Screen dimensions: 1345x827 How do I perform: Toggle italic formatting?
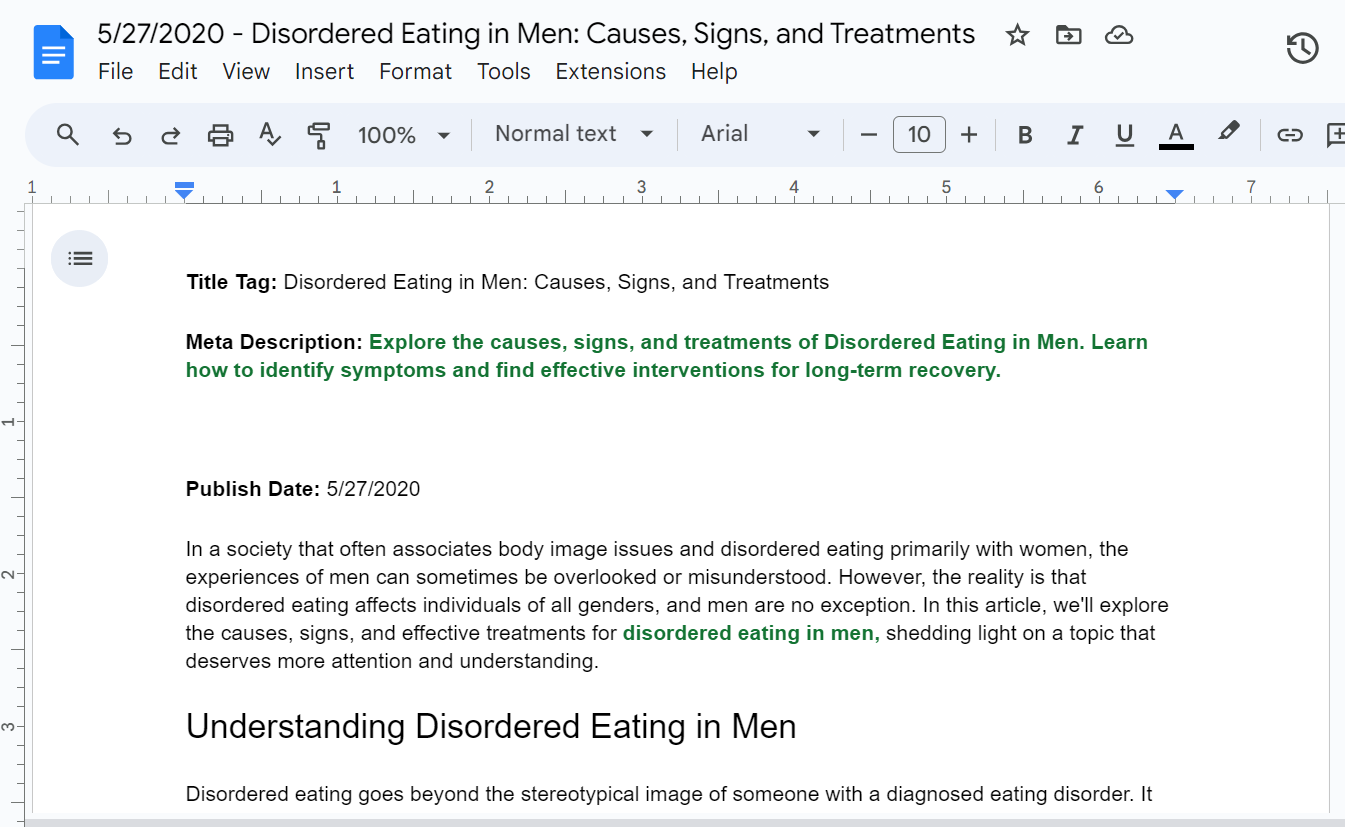pos(1075,135)
